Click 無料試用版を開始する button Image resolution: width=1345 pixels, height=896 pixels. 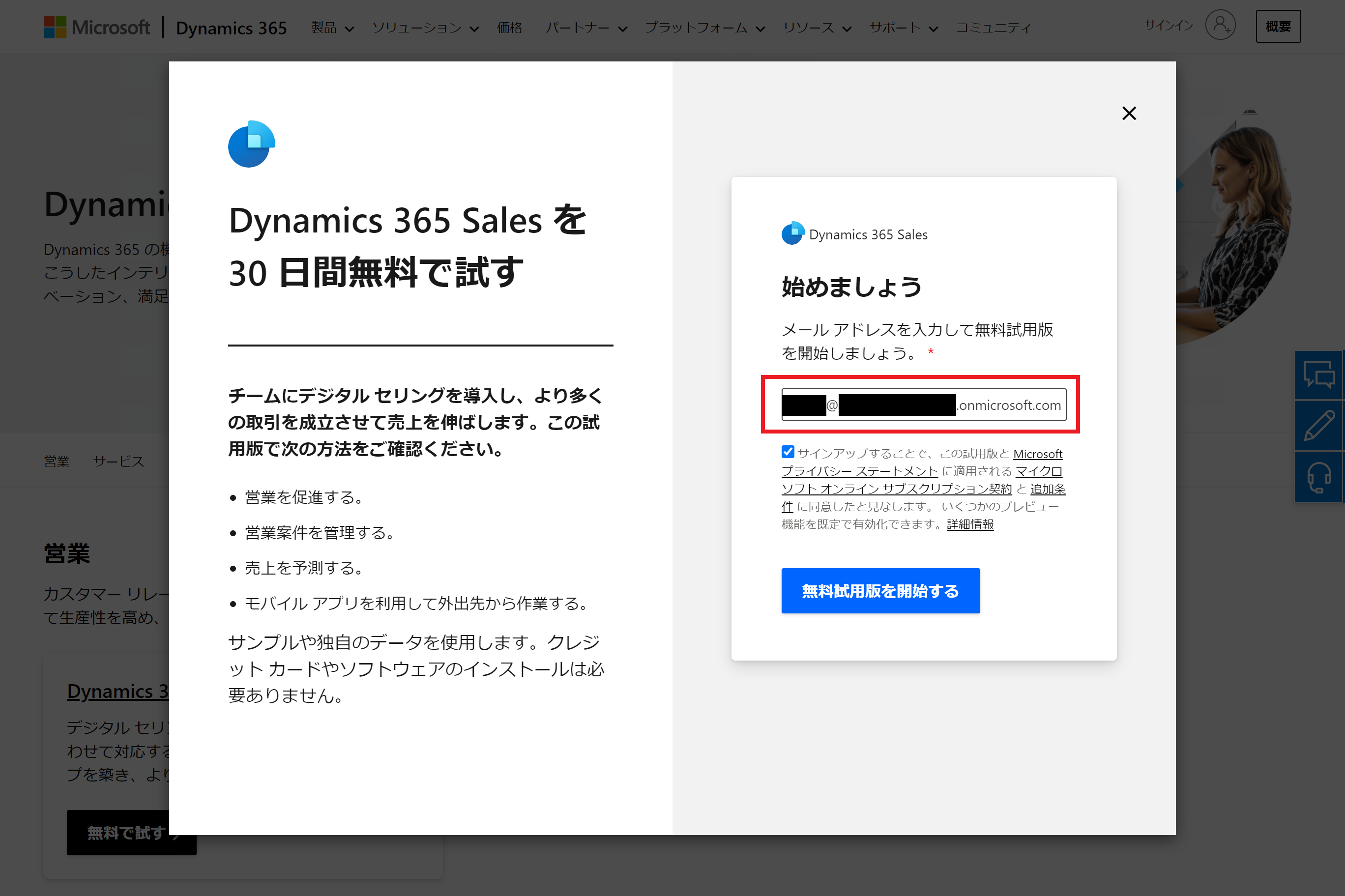point(880,591)
